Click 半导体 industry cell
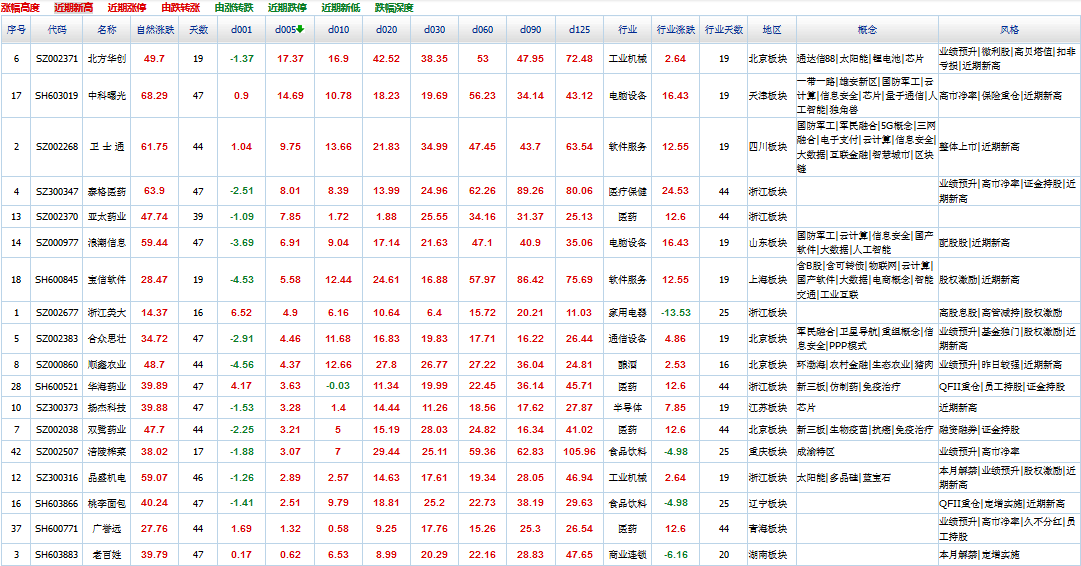Screen dimensions: 1081x566 coord(627,407)
